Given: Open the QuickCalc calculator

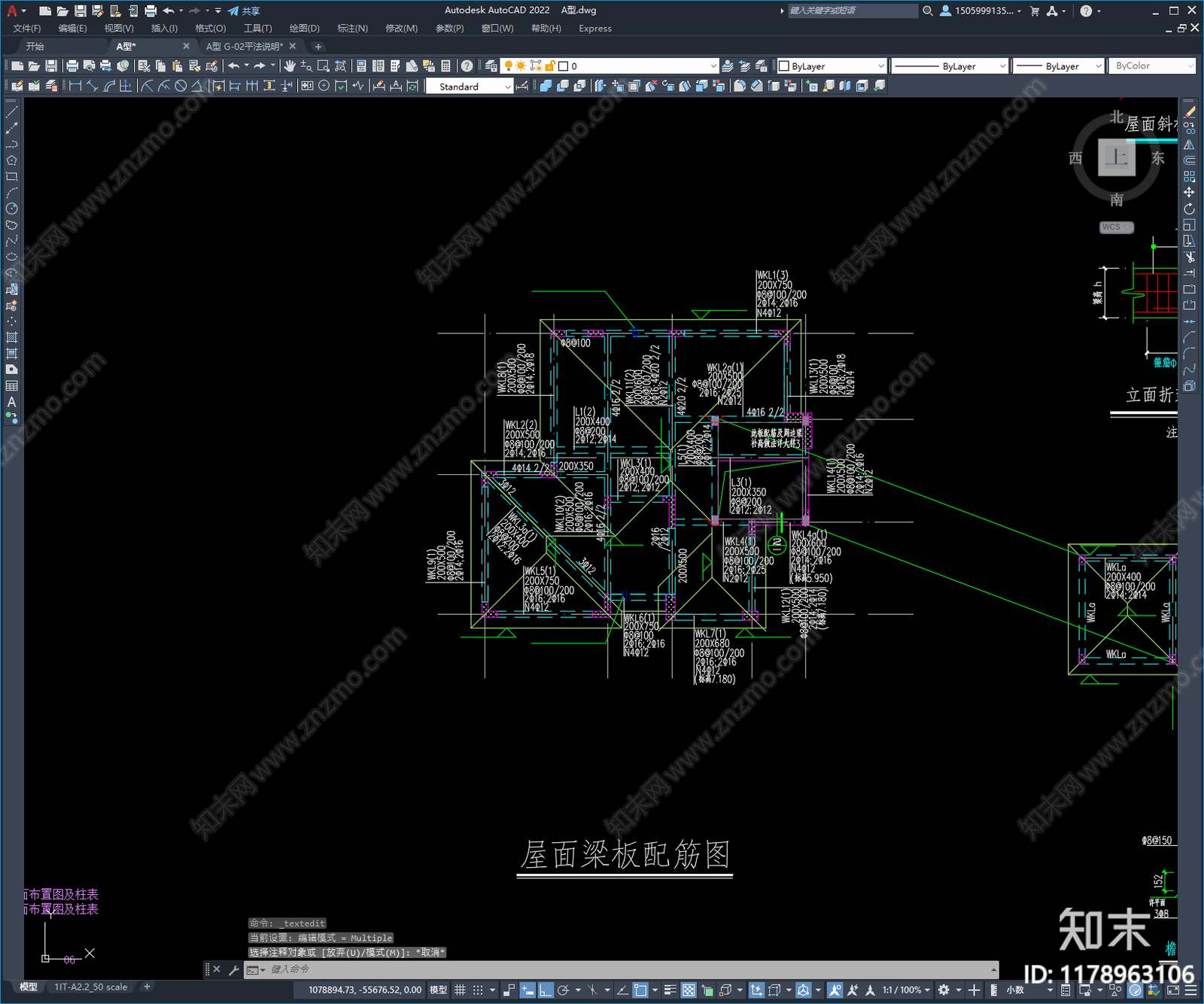Looking at the screenshot, I should (445, 66).
